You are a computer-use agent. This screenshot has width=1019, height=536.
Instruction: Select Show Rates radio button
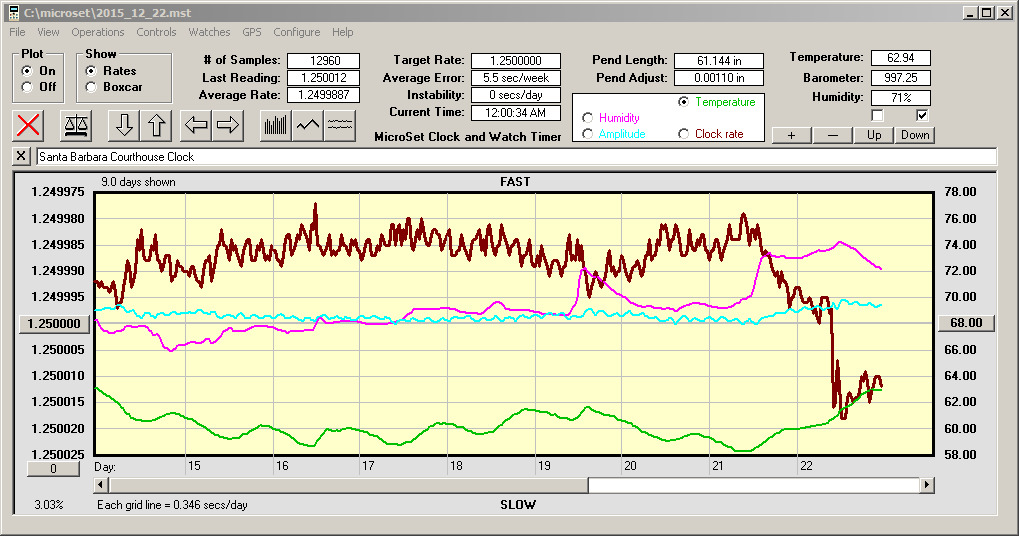91,71
